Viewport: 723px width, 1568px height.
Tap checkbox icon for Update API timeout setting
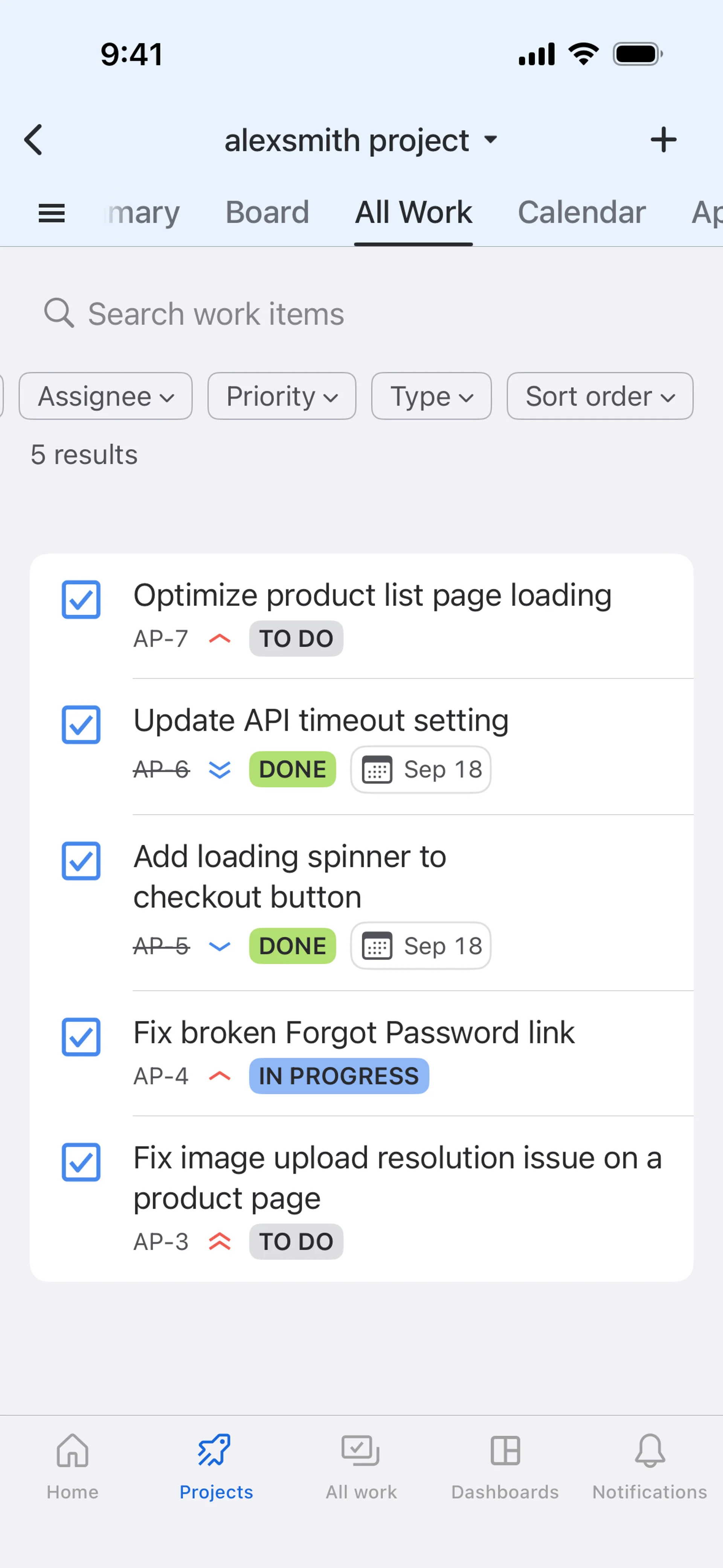[81, 724]
